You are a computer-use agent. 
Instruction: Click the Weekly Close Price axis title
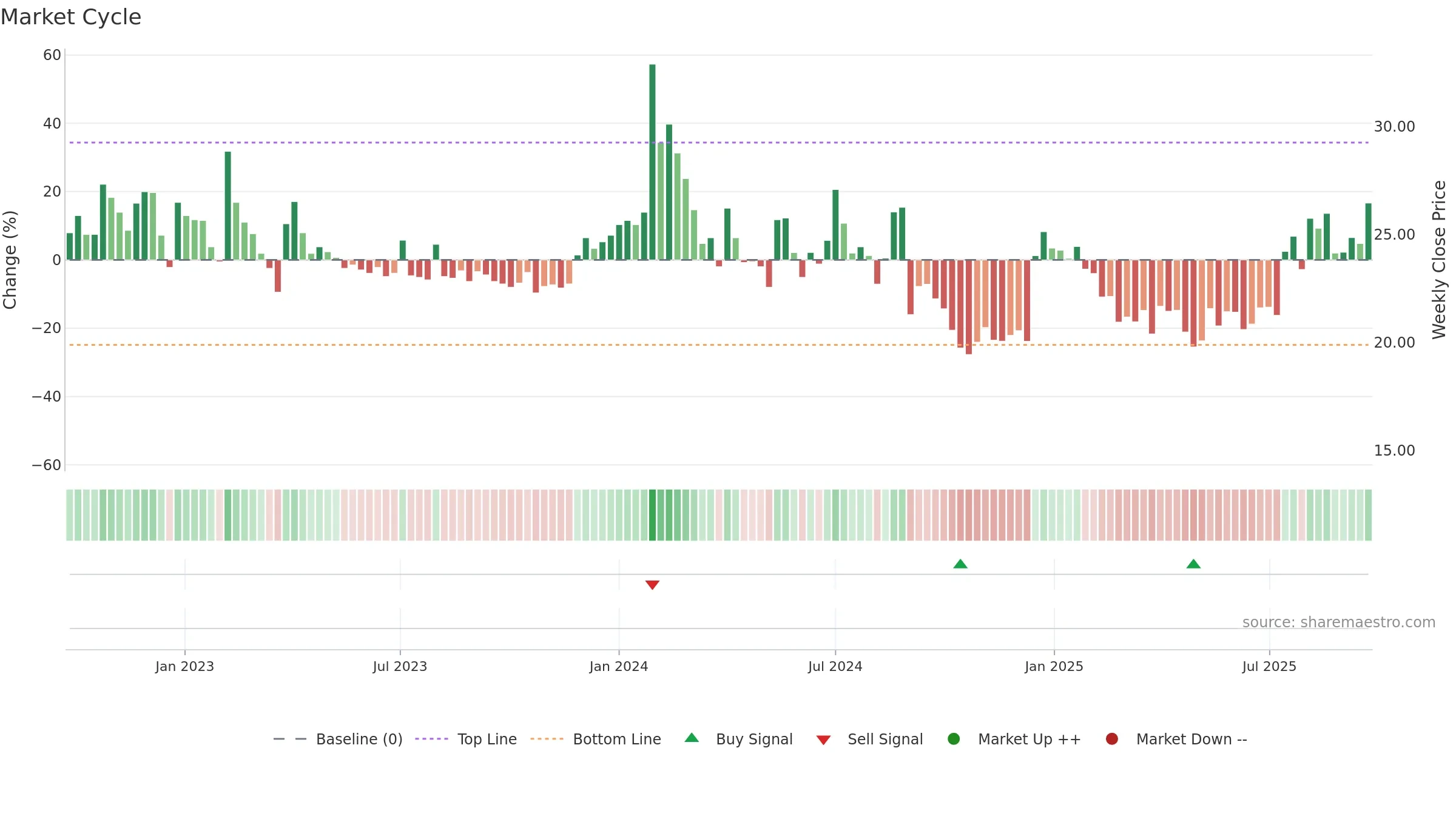click(x=1439, y=260)
